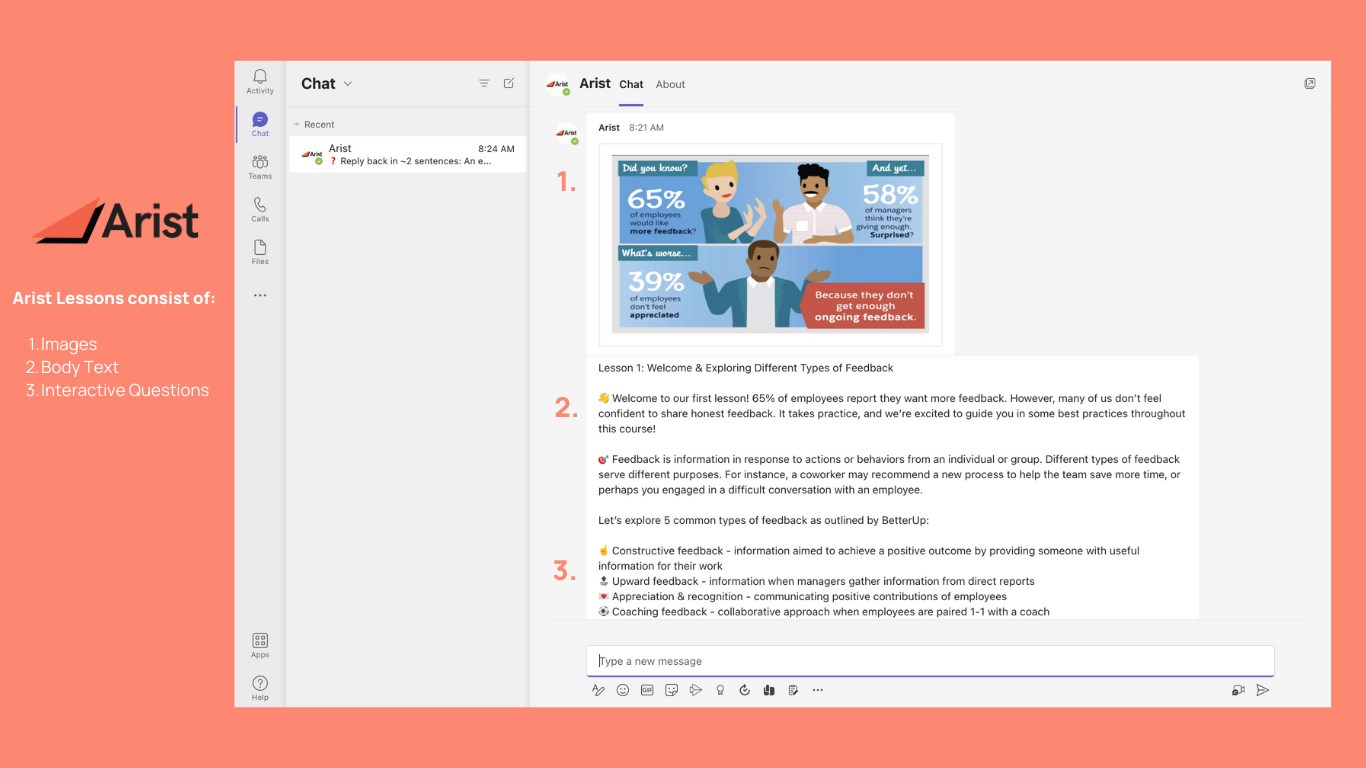
Task: Click the Viva Learning books icon
Action: pyautogui.click(x=769, y=690)
